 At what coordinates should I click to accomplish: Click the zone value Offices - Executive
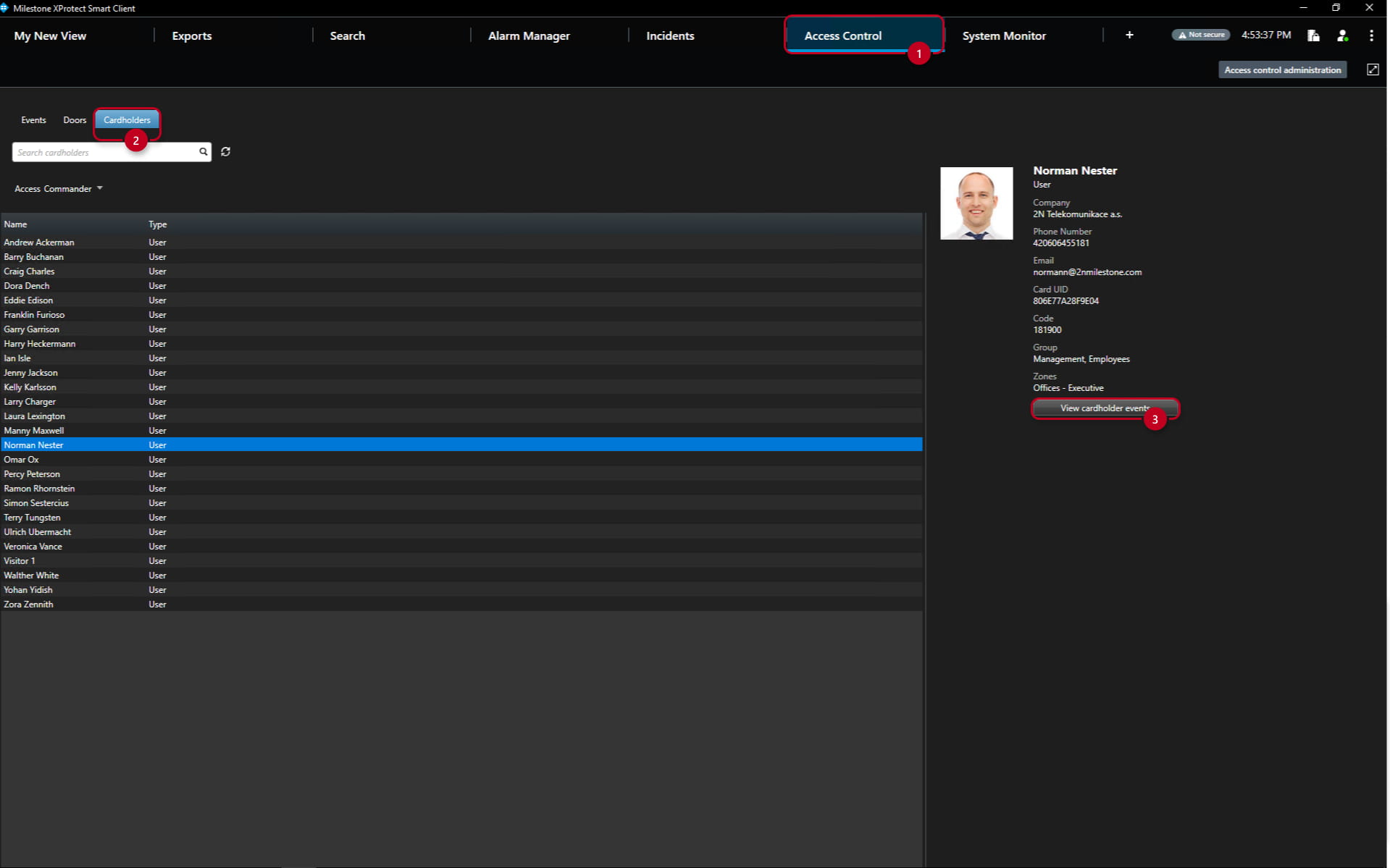point(1068,388)
